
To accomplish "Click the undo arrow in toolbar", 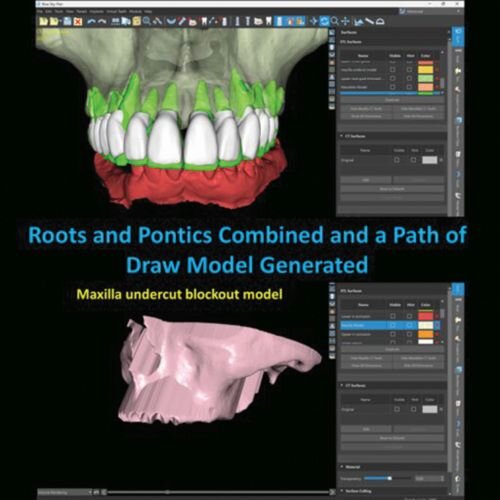I will tap(91, 22).
